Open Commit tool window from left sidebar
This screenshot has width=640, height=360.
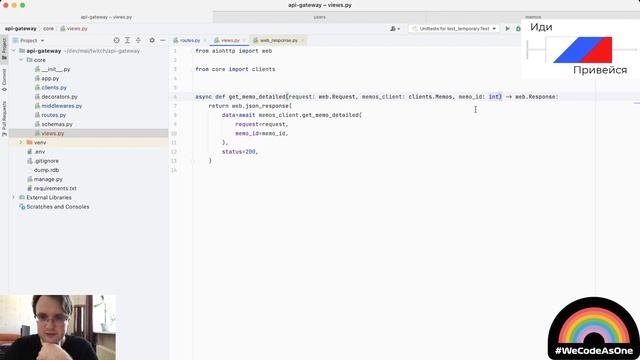(4, 80)
